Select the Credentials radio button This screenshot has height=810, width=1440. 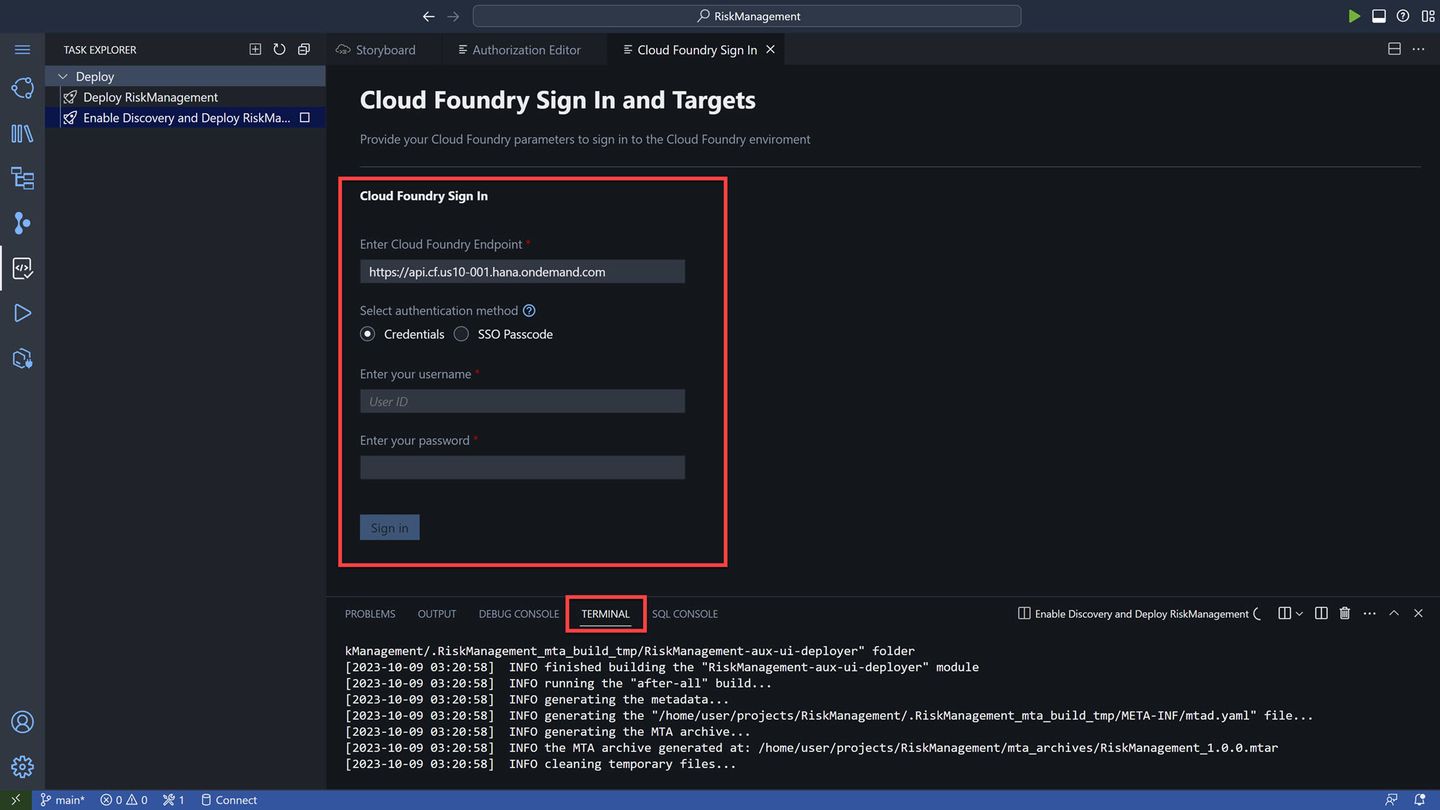[368, 334]
